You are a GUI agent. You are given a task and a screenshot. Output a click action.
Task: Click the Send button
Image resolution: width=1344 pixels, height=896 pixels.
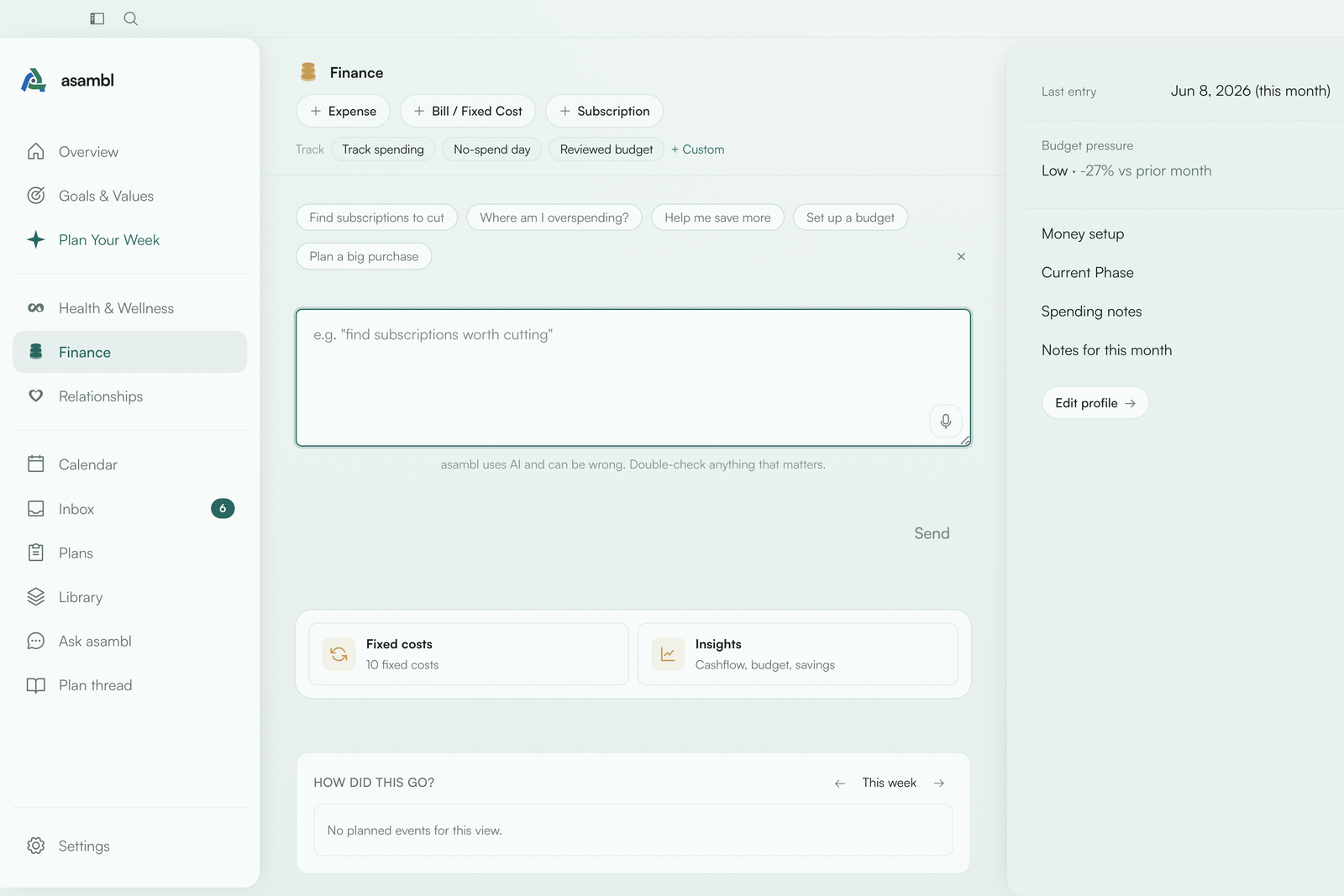point(932,533)
